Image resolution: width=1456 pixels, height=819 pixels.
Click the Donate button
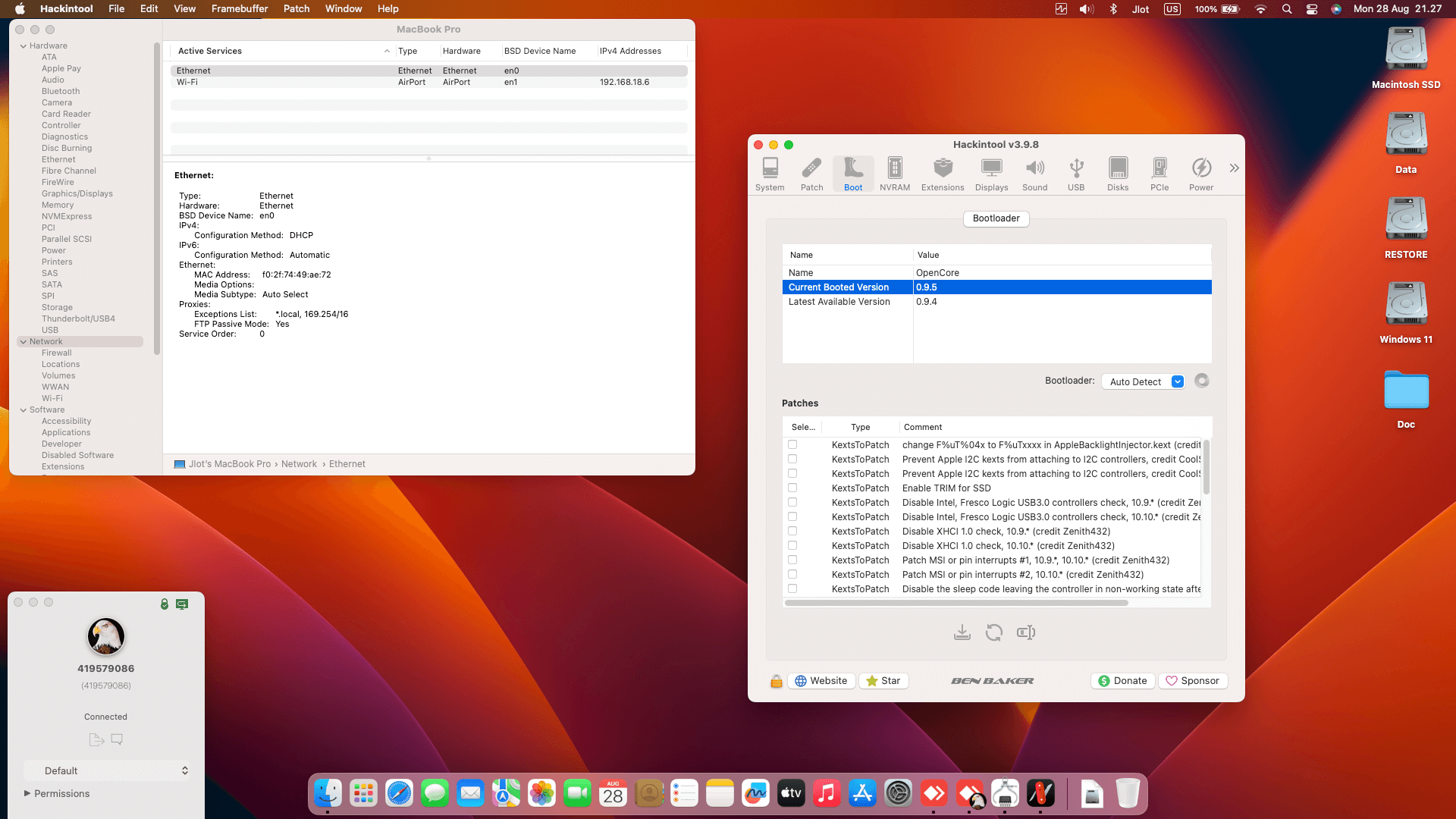click(1122, 681)
